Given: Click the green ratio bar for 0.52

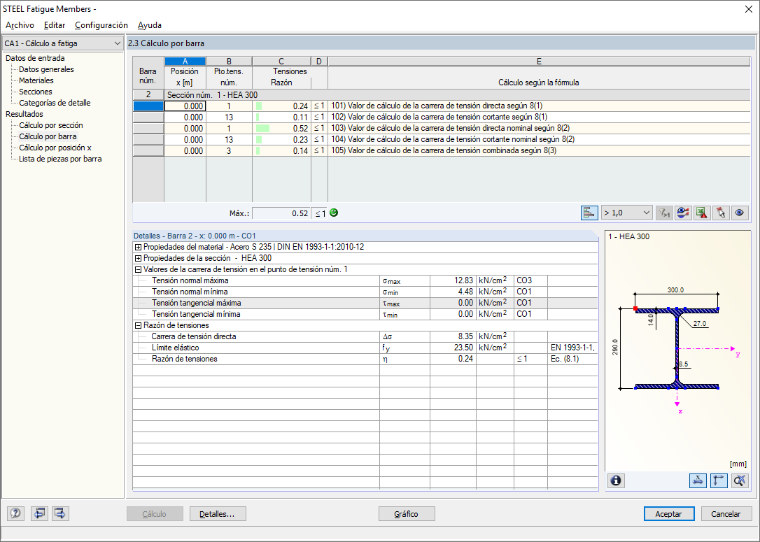Looking at the screenshot, I should point(262,128).
